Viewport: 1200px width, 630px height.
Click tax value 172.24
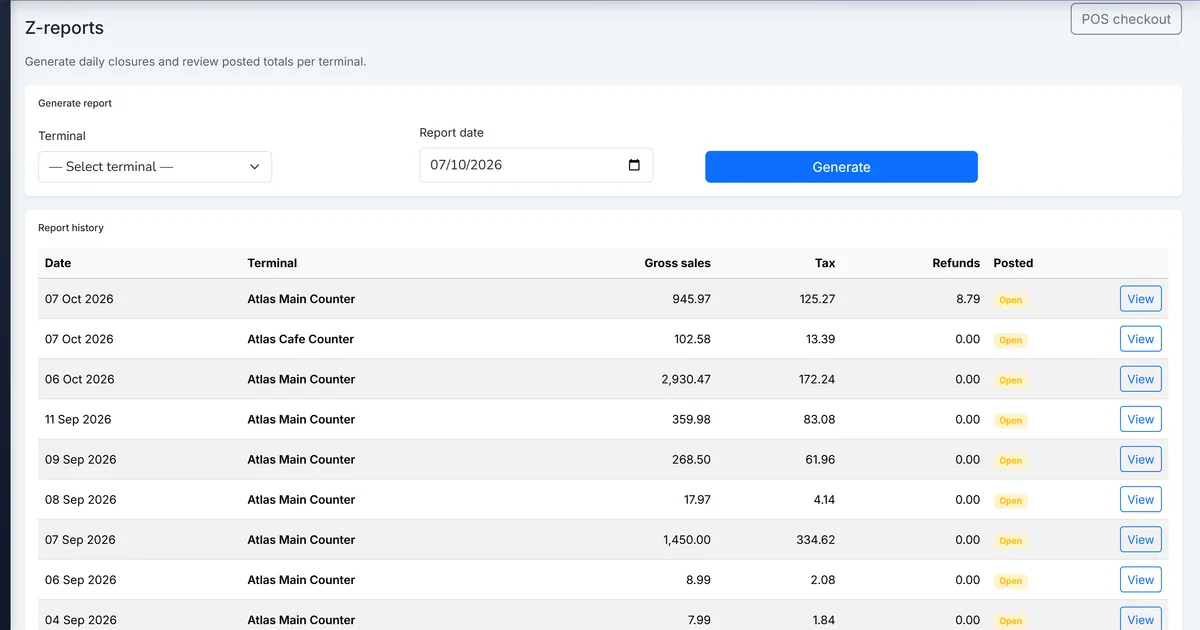[x=817, y=379]
